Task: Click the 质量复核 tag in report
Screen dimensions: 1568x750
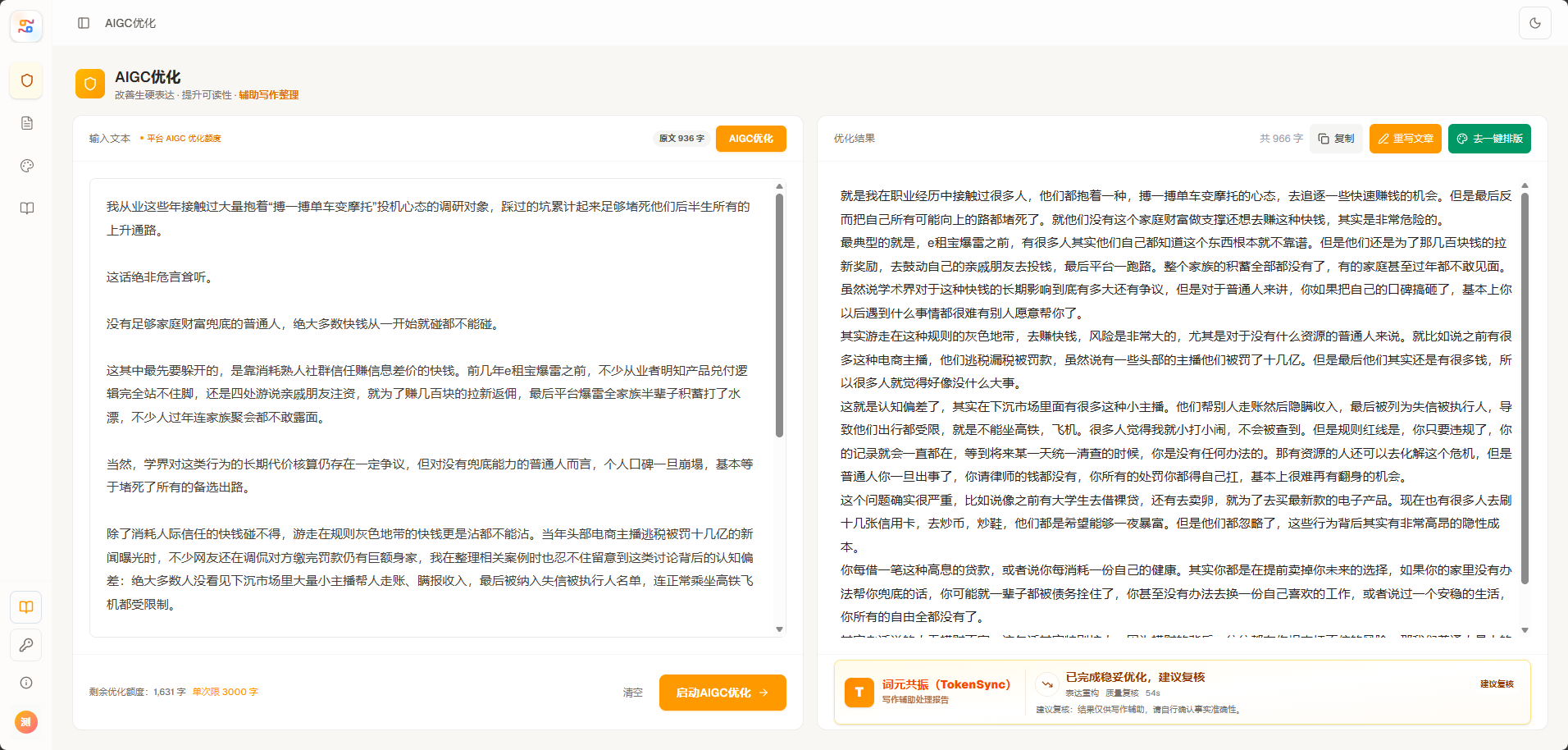Action: [x=1122, y=693]
